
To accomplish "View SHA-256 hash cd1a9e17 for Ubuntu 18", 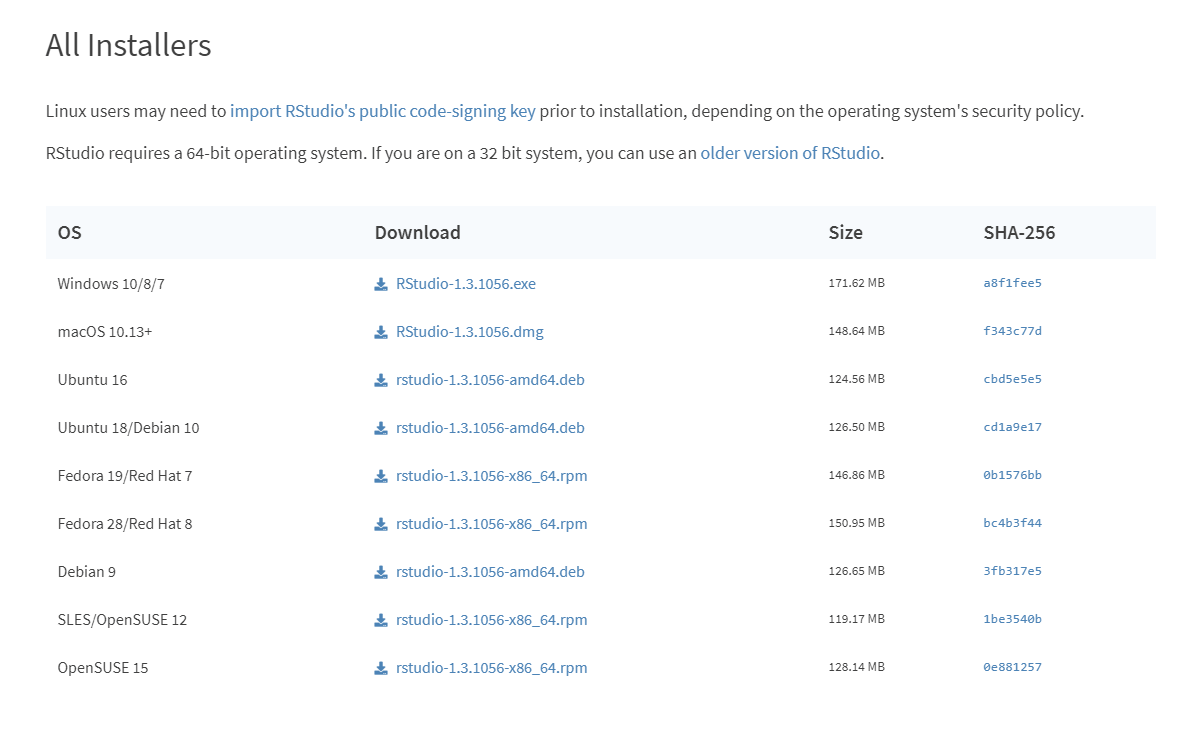I will click(1012, 427).
